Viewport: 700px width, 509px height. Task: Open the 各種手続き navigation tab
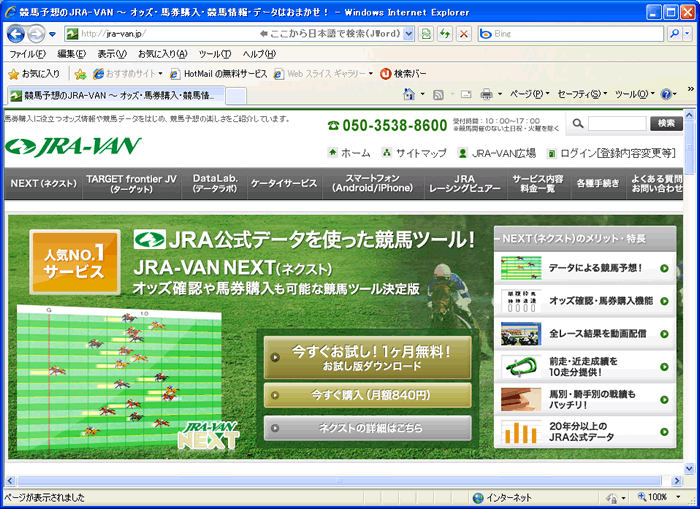[598, 184]
